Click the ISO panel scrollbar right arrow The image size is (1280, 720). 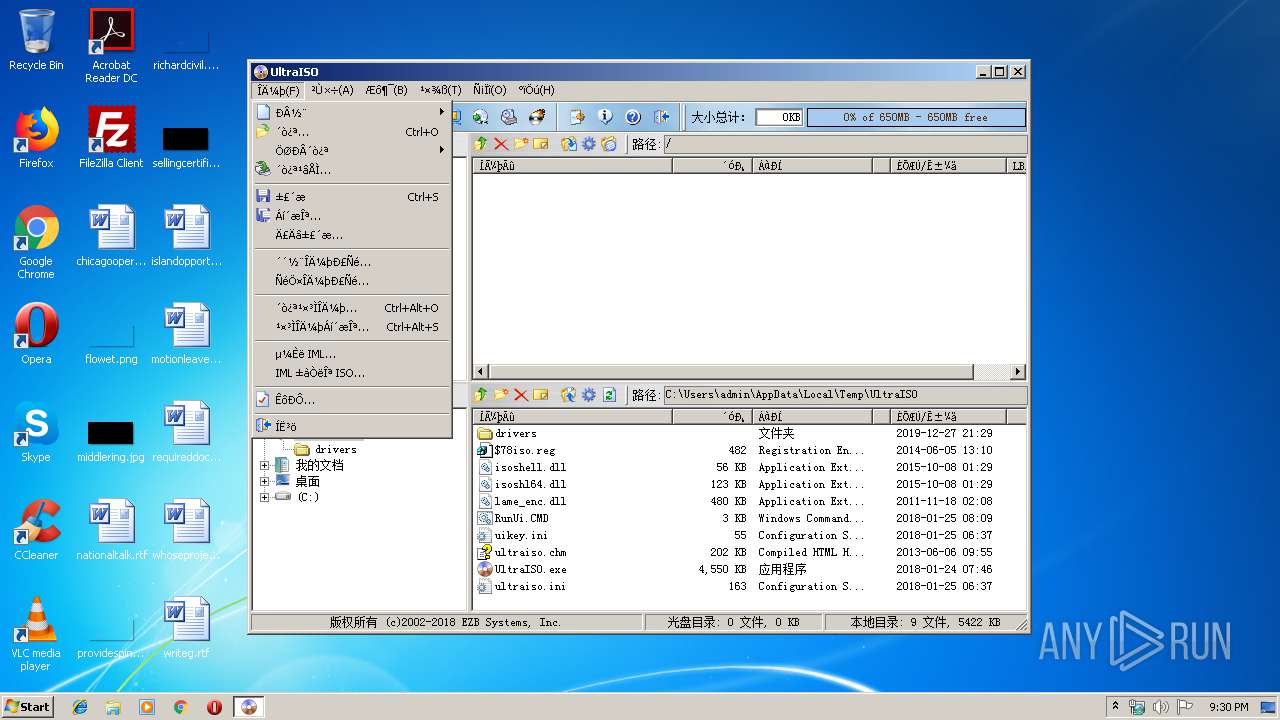click(x=1018, y=372)
